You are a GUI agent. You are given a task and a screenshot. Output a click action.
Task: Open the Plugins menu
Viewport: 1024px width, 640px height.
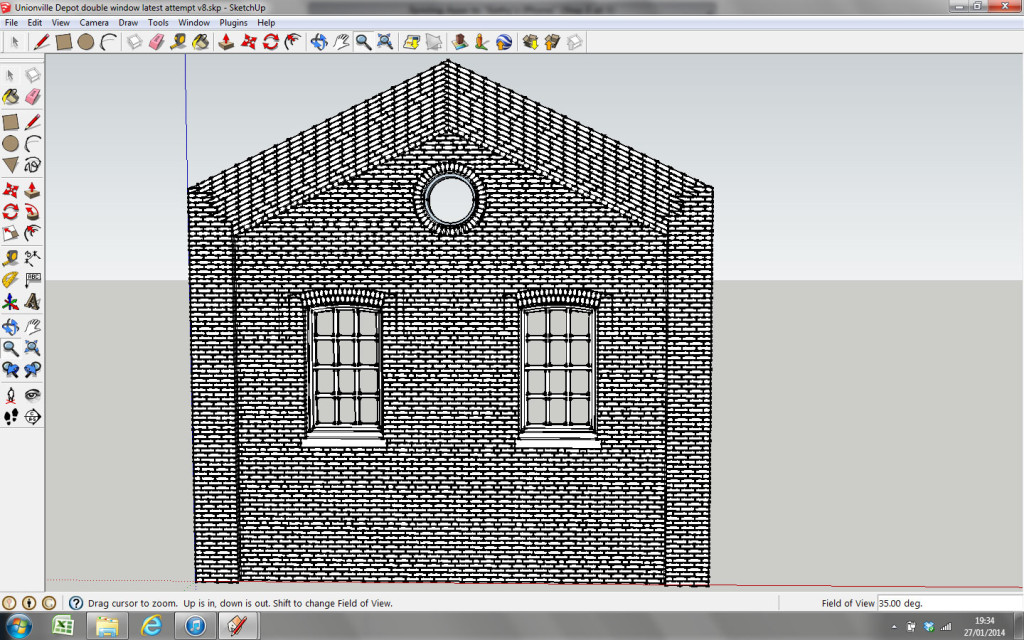[233, 22]
